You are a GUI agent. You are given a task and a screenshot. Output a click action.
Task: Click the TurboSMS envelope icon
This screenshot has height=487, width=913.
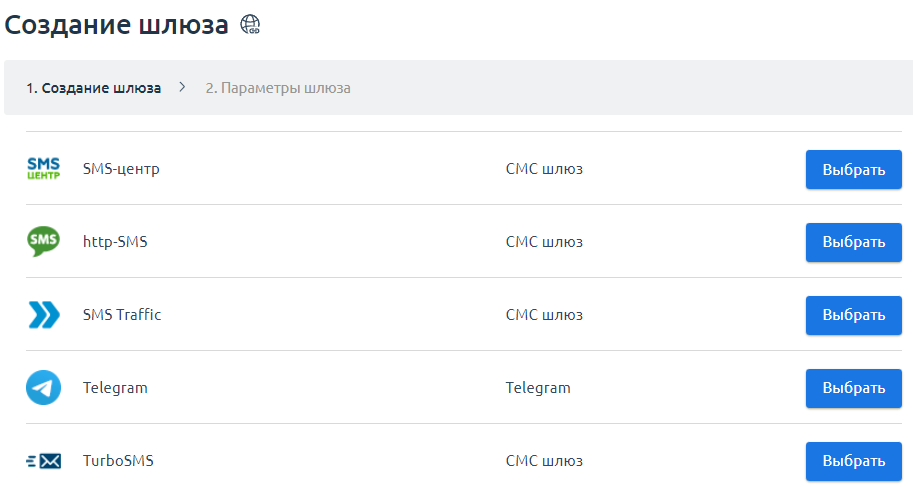[43, 461]
